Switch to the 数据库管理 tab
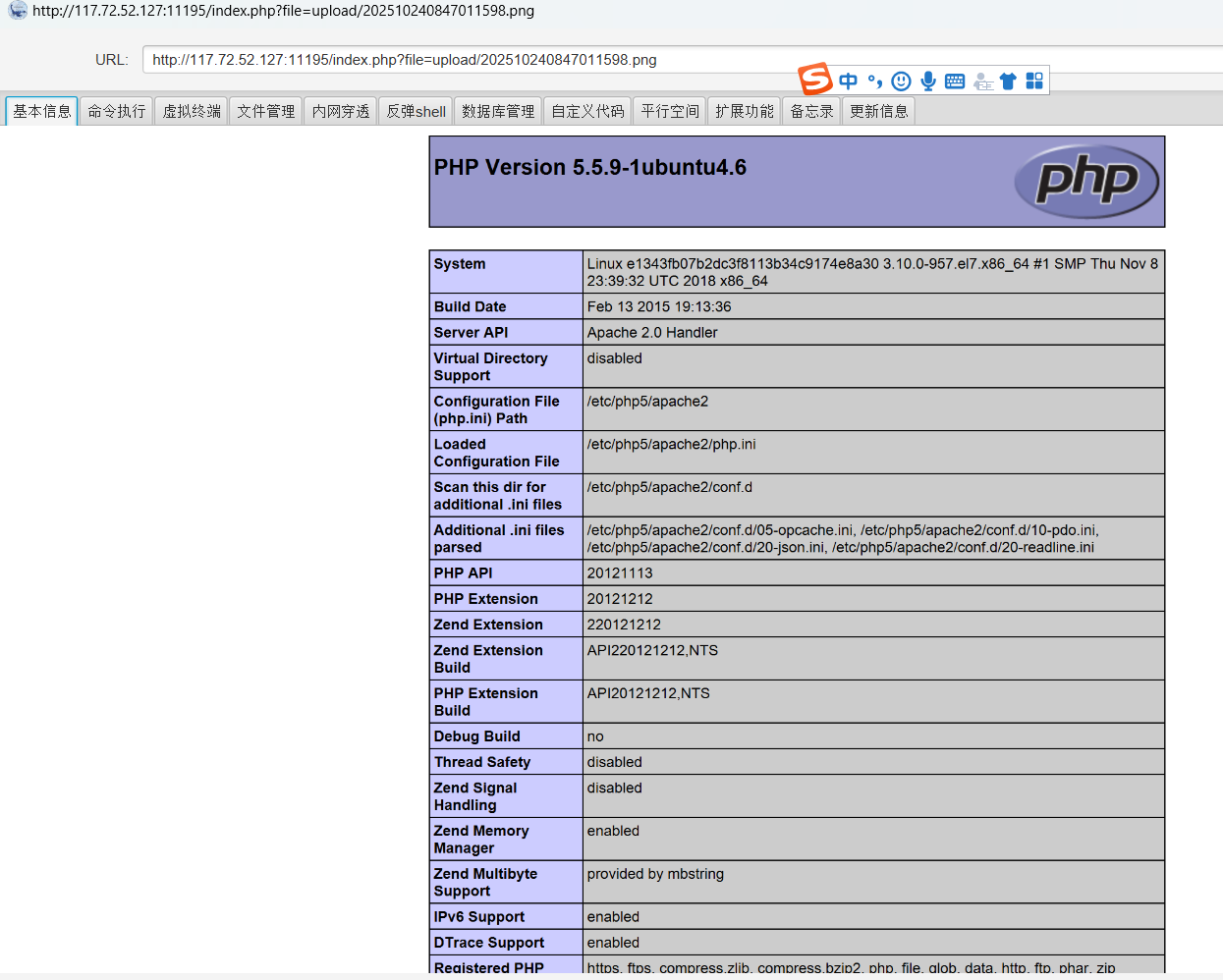This screenshot has width=1223, height=980. pyautogui.click(x=498, y=111)
